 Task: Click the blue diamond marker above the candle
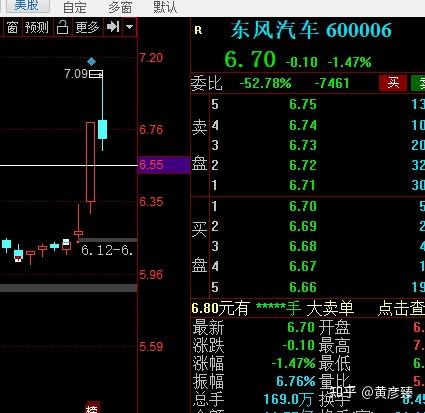pos(92,61)
